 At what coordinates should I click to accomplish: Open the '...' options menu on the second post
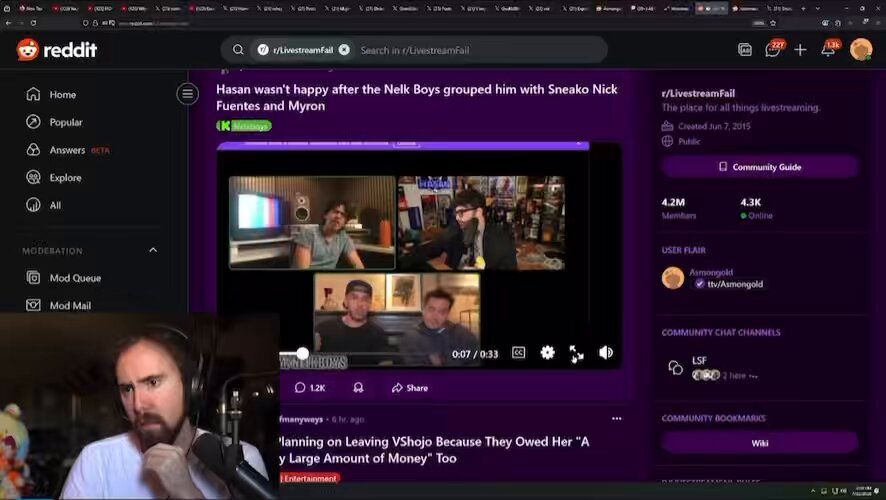tap(616, 419)
